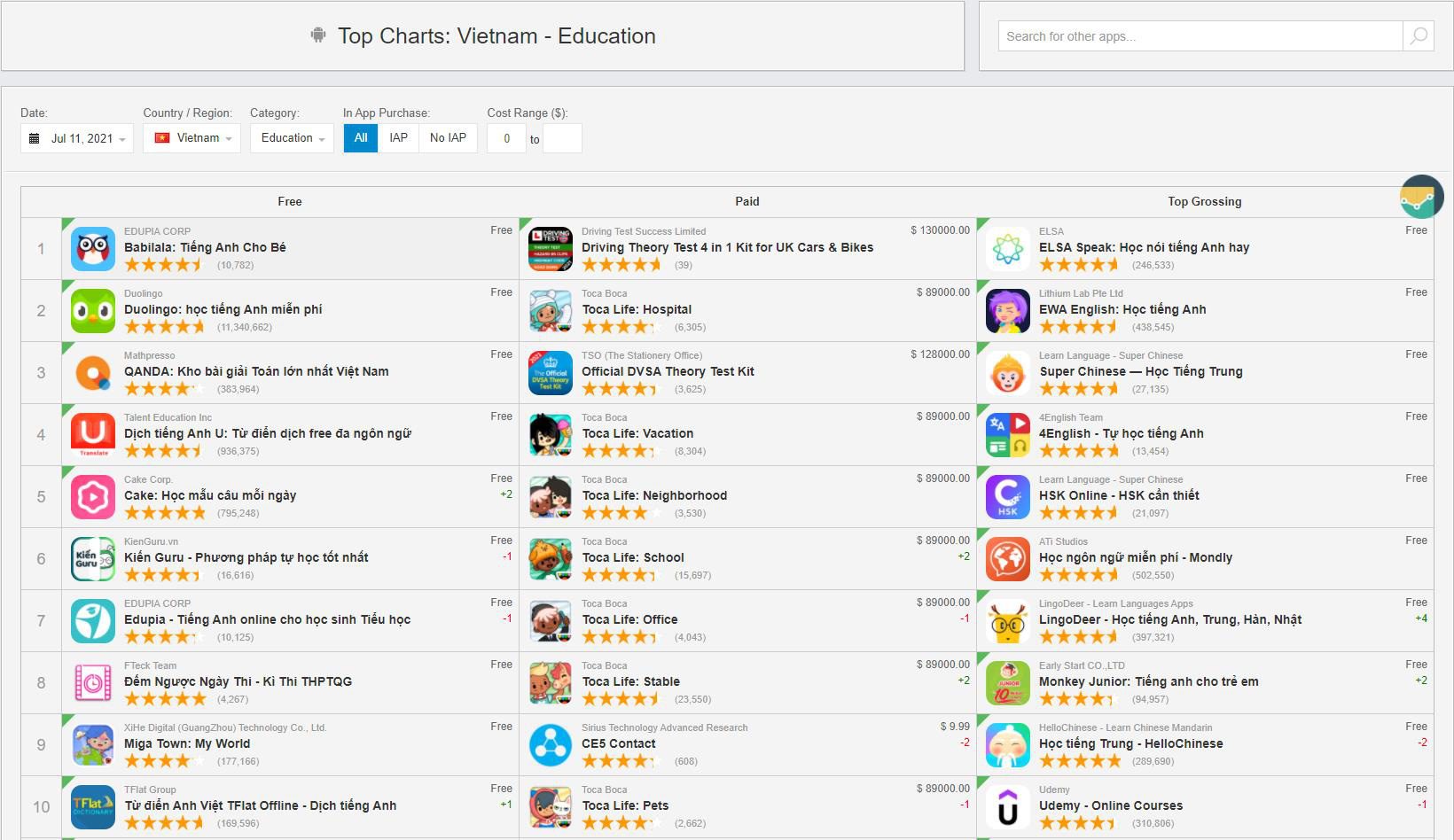Open the Duolingo owl app icon
Viewport: 1454px width, 840px height.
93,311
